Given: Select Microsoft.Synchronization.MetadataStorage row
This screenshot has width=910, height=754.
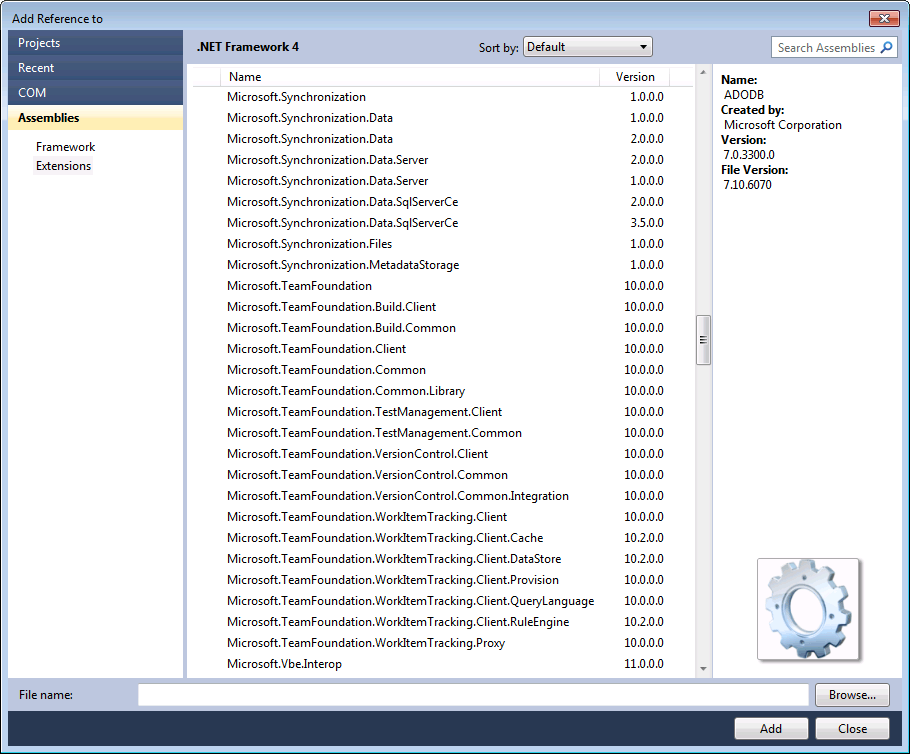Looking at the screenshot, I should [443, 265].
